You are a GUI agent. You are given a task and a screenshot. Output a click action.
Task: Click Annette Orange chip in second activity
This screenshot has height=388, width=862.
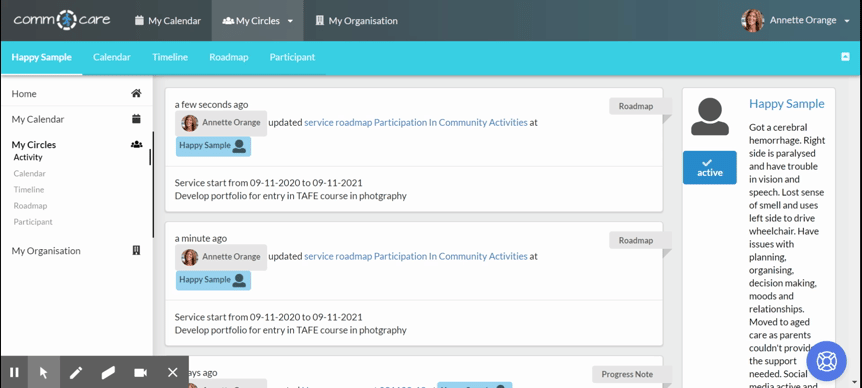(x=221, y=257)
